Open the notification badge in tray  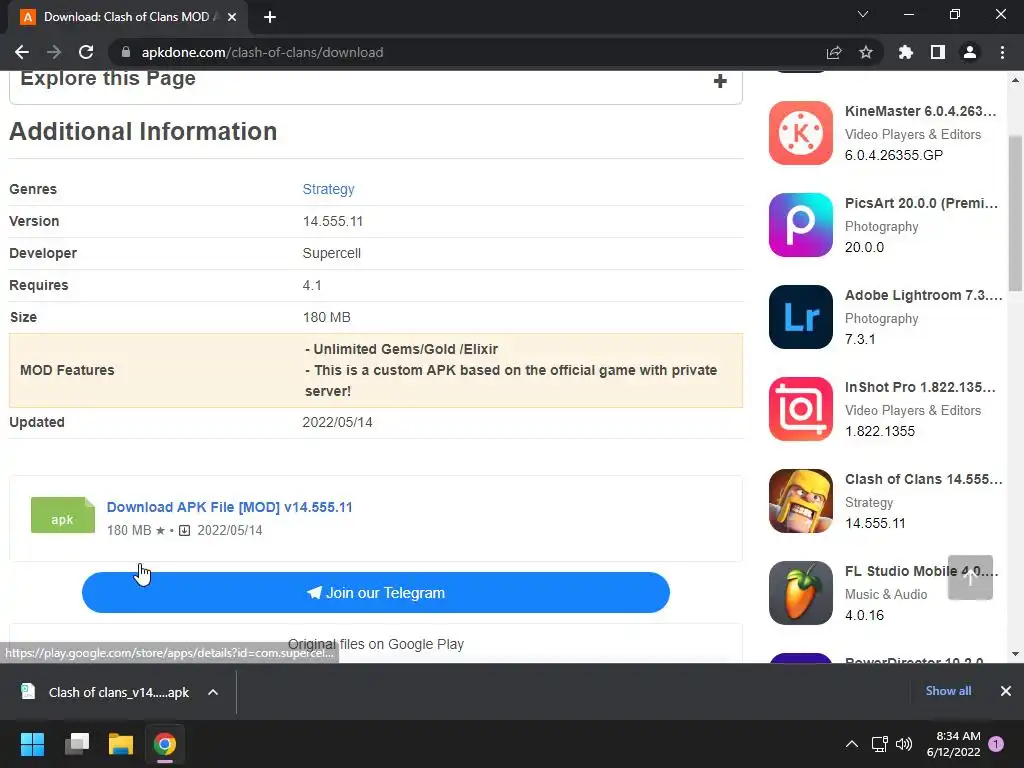pos(996,744)
